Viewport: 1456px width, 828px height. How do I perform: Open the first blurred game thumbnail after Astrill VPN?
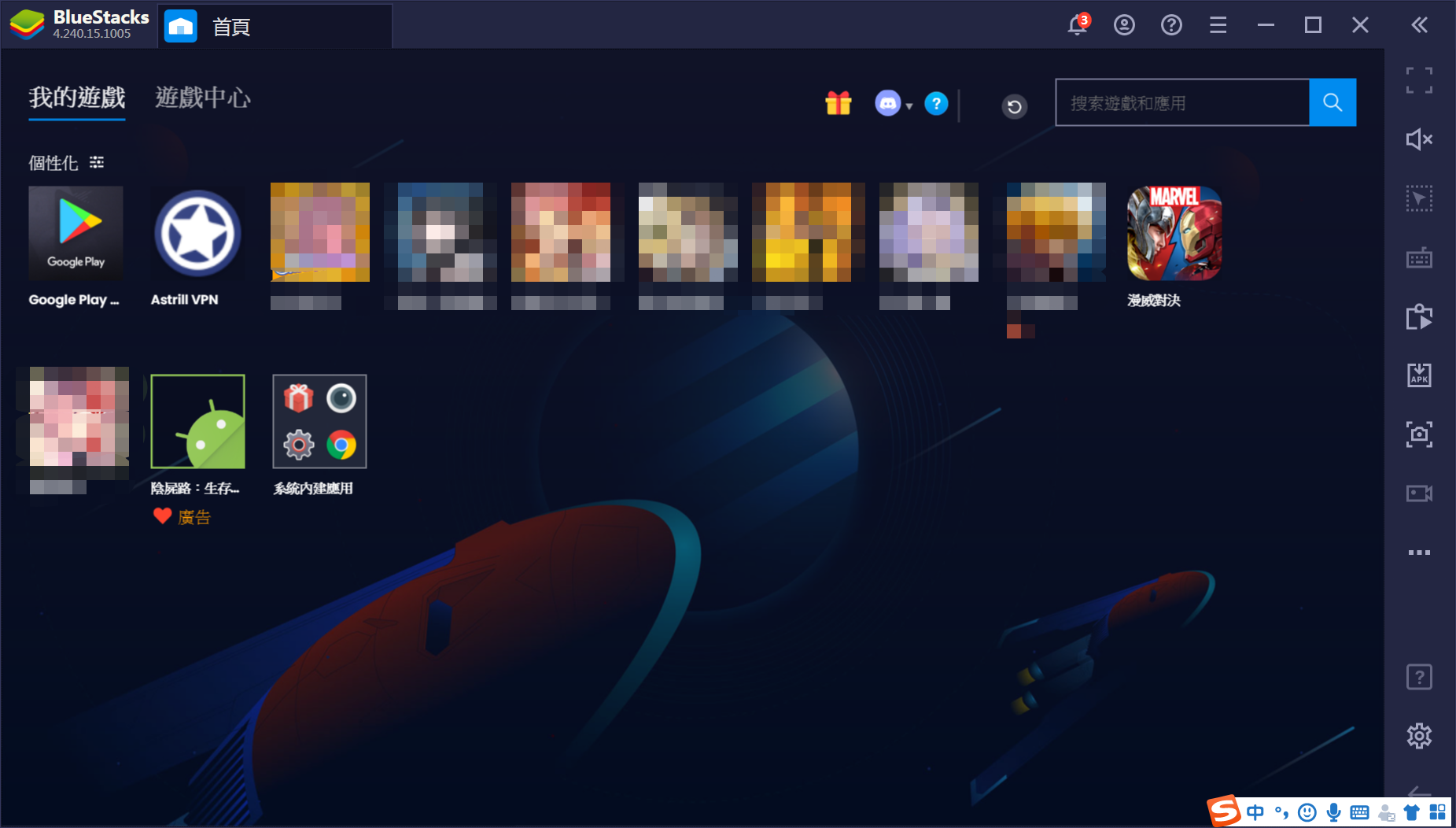click(319, 232)
